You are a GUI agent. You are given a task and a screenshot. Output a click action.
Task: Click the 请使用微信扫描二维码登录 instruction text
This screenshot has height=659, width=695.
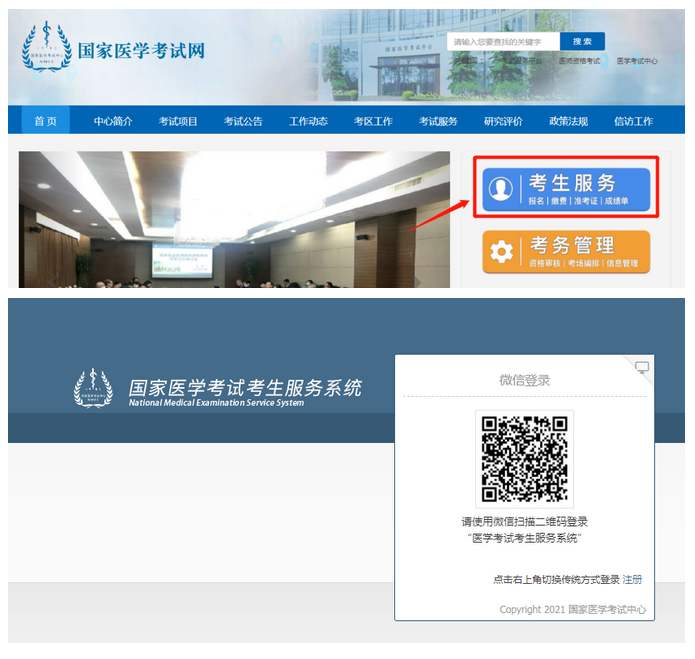524,521
